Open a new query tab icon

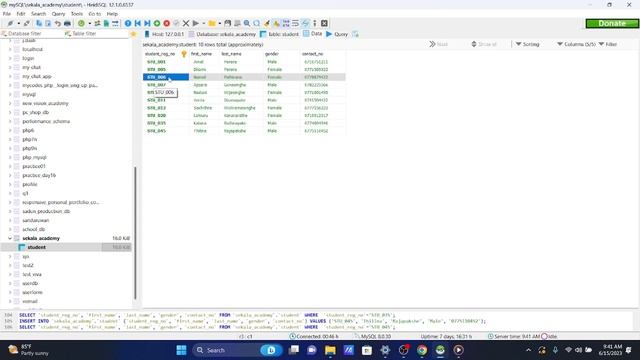click(x=356, y=34)
